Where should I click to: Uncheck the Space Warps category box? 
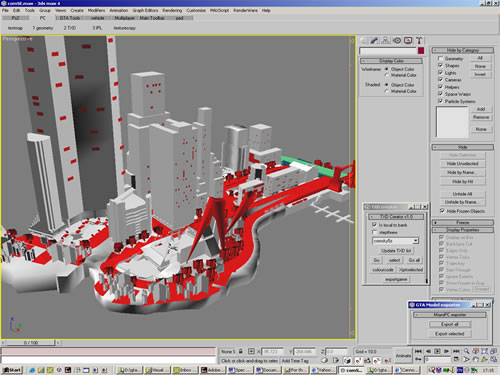pos(440,94)
